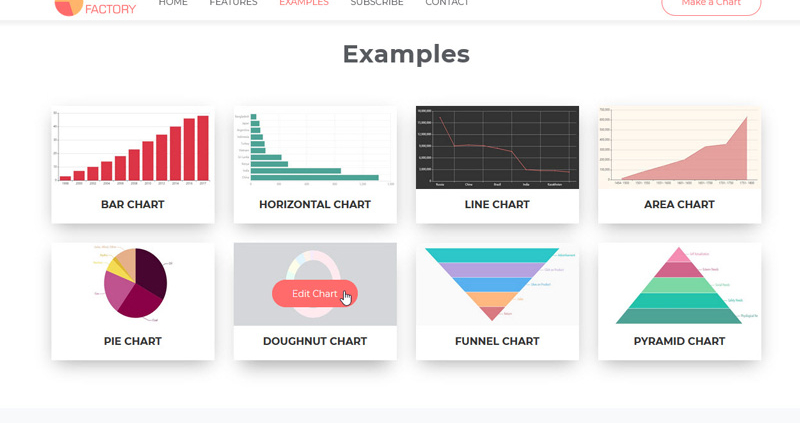Click the Chart Factory logo icon

coord(68,7)
